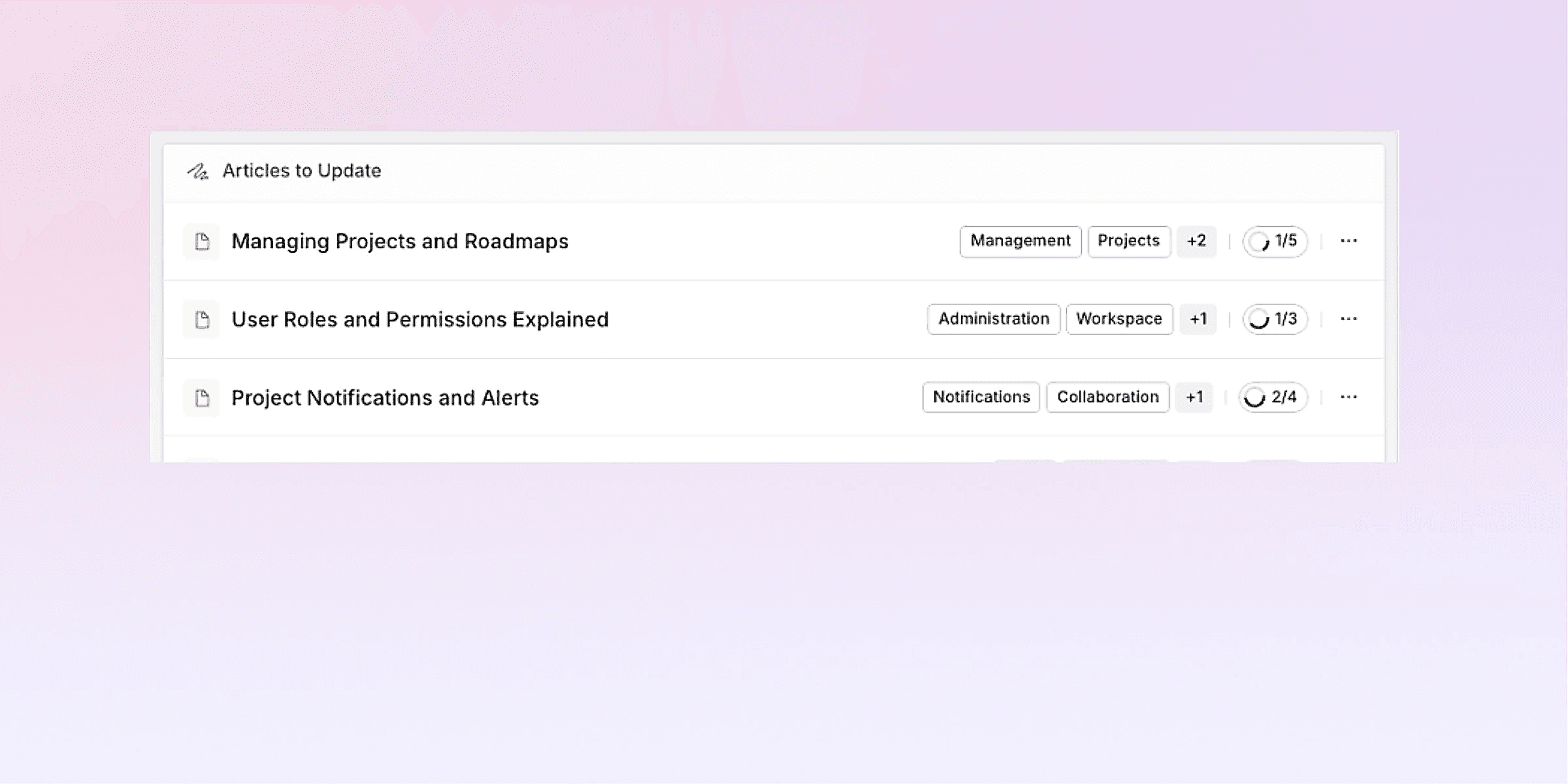Image resolution: width=1568 pixels, height=784 pixels.
Task: Select the Notifications tag
Action: tap(981, 397)
